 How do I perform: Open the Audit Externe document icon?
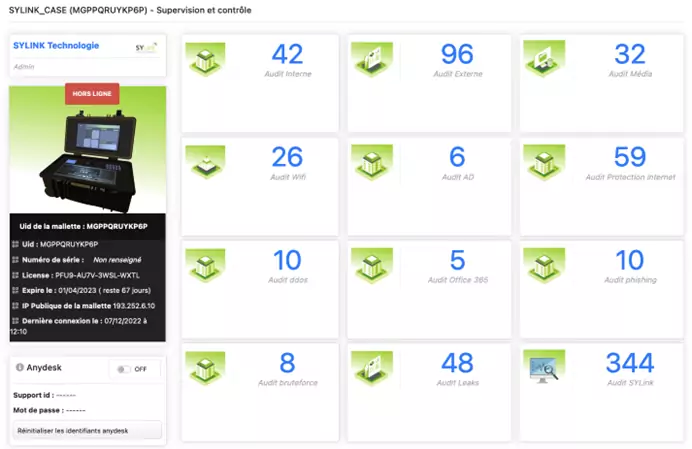pos(372,60)
